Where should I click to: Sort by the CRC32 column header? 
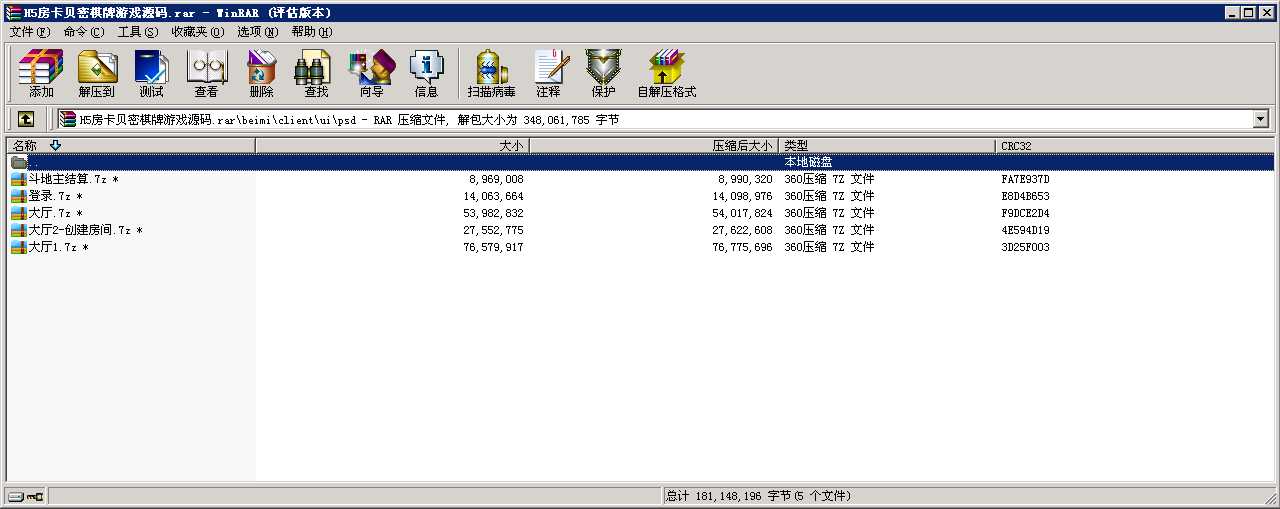tap(1135, 146)
